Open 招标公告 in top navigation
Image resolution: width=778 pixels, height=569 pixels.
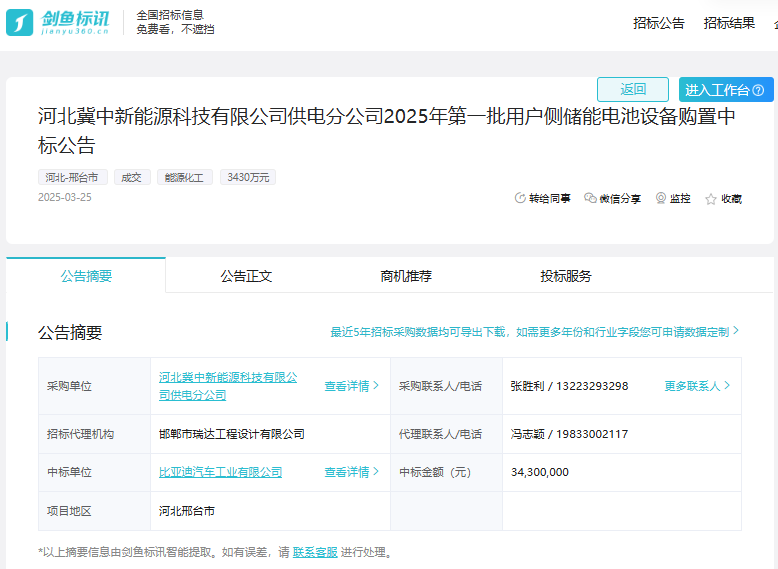[659, 23]
